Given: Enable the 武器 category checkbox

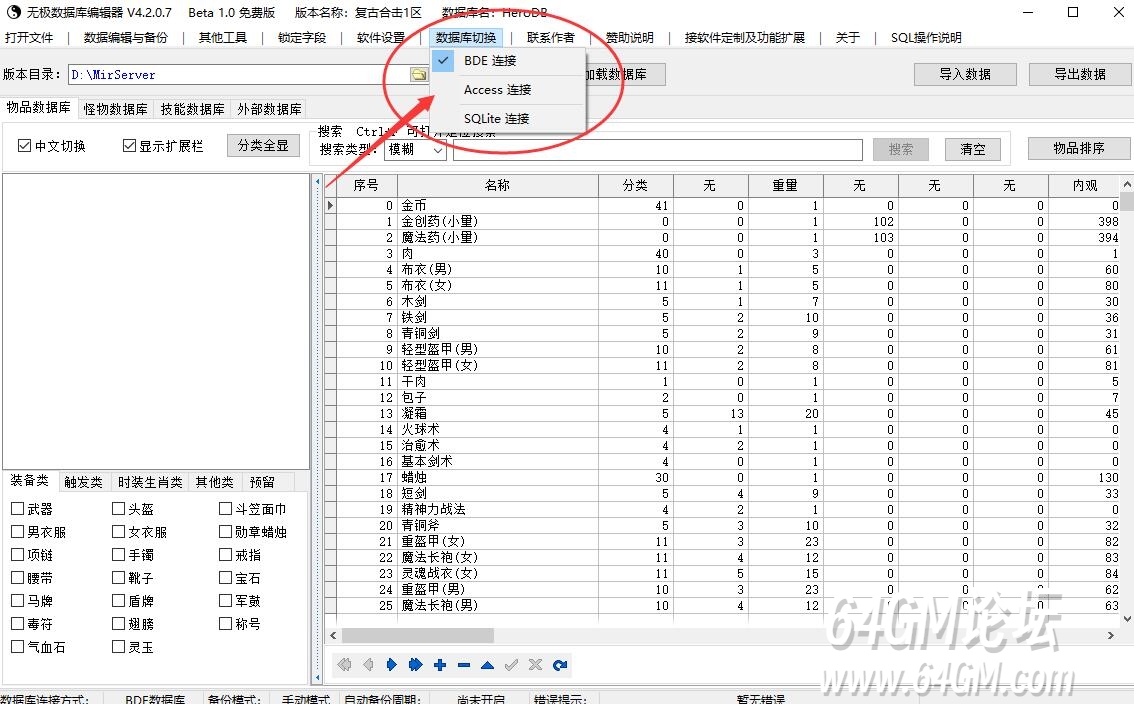Looking at the screenshot, I should click(x=18, y=509).
